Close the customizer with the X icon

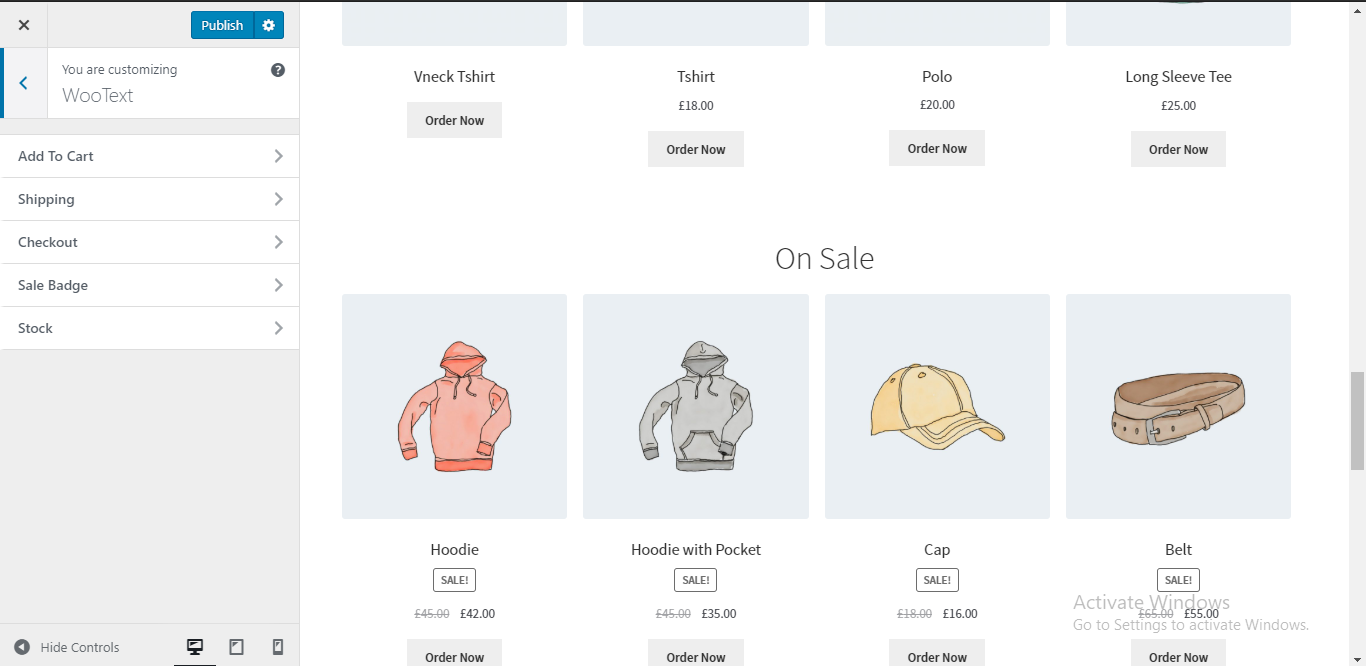click(x=24, y=25)
